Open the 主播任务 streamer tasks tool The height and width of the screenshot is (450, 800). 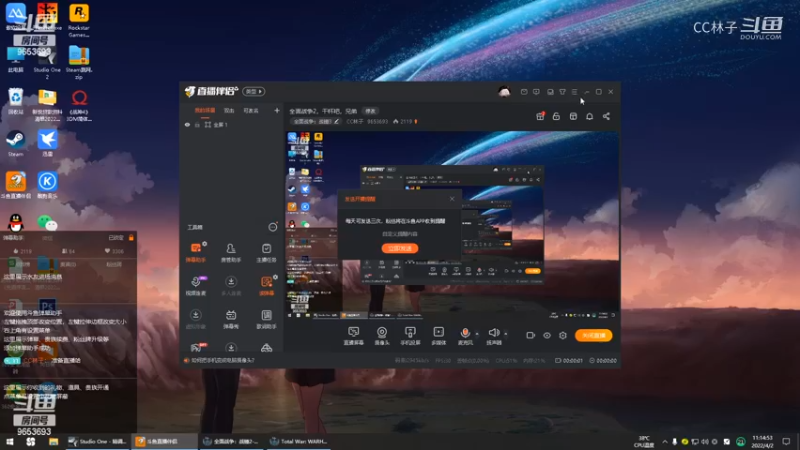coord(266,253)
